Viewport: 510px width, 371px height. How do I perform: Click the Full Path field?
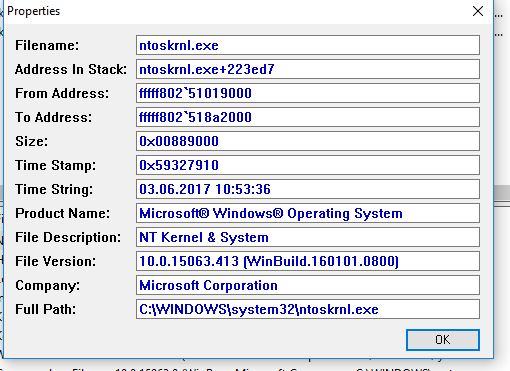click(x=308, y=309)
